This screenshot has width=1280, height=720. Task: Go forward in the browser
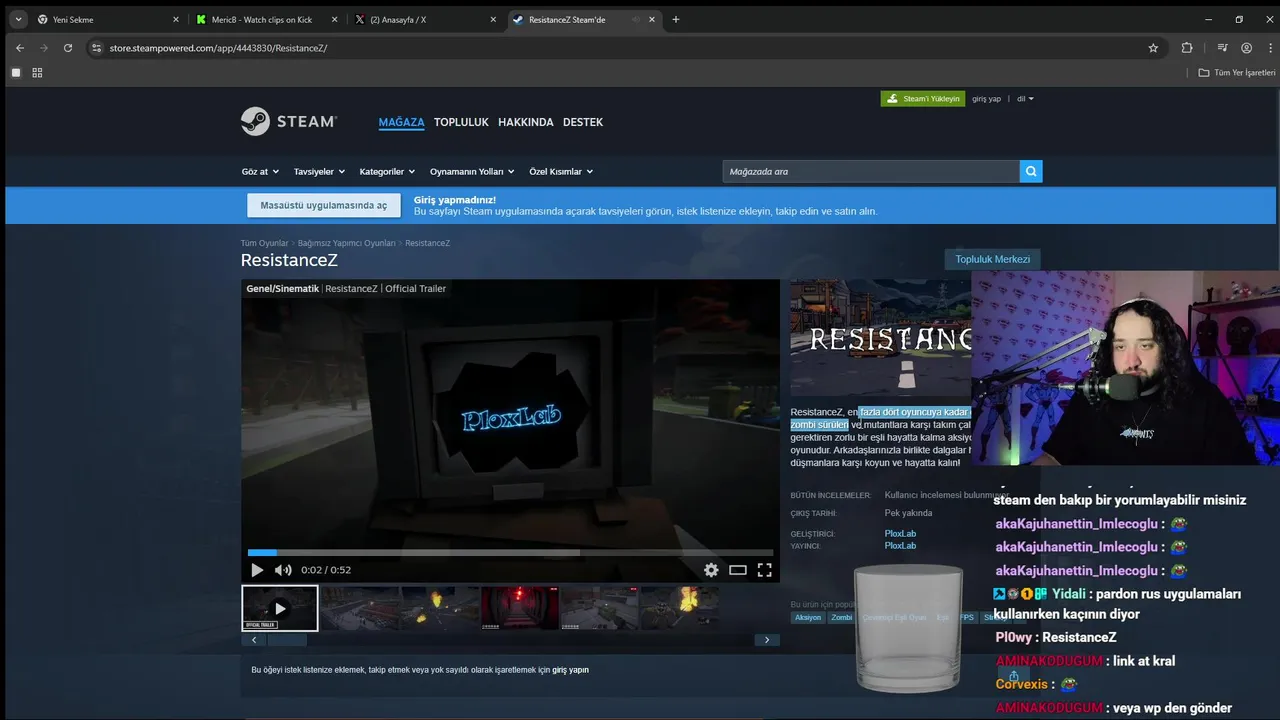click(43, 48)
